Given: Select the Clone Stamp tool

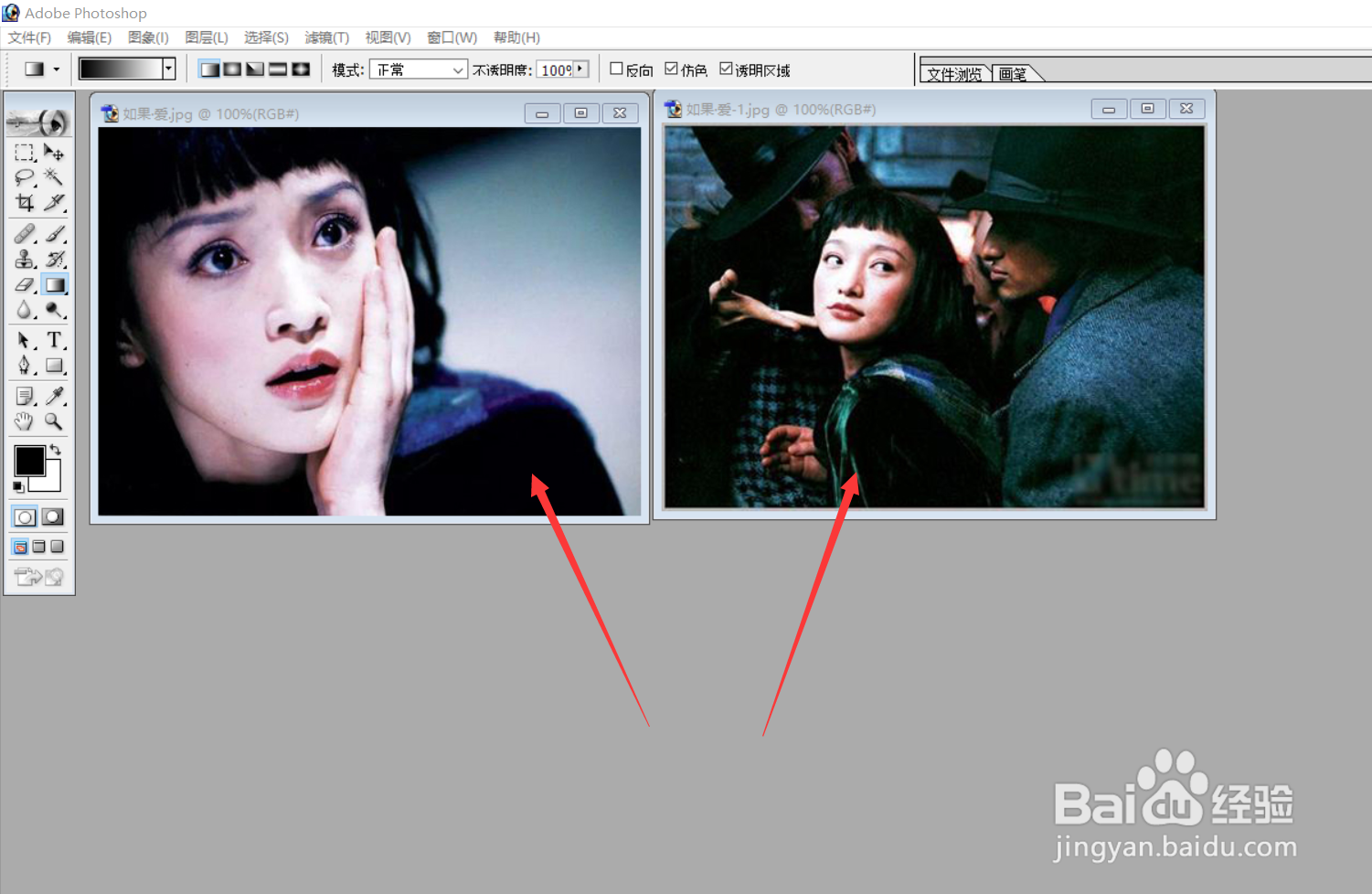Looking at the screenshot, I should click(x=25, y=260).
